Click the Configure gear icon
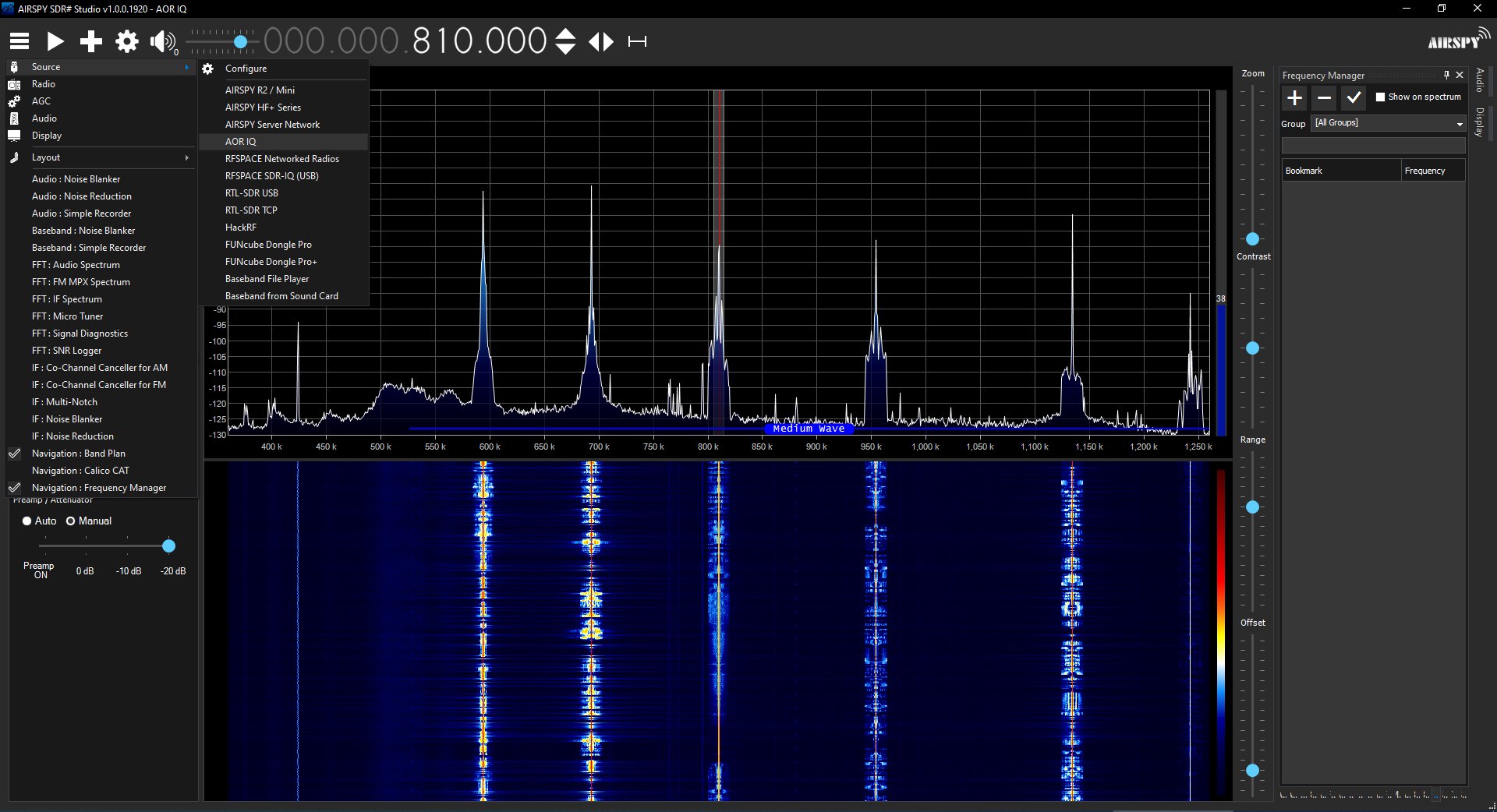 [x=208, y=69]
